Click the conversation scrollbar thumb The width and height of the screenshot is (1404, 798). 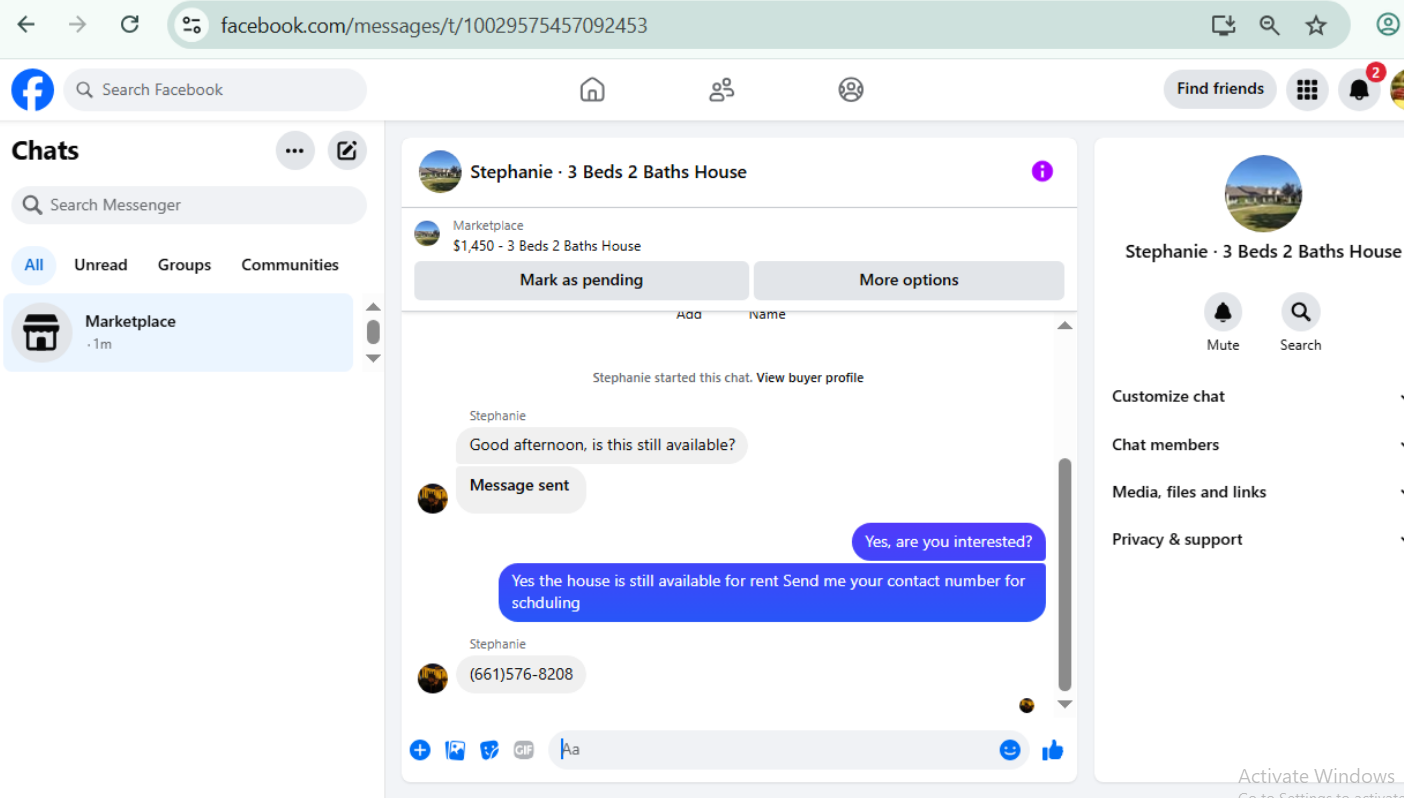pos(1065,575)
